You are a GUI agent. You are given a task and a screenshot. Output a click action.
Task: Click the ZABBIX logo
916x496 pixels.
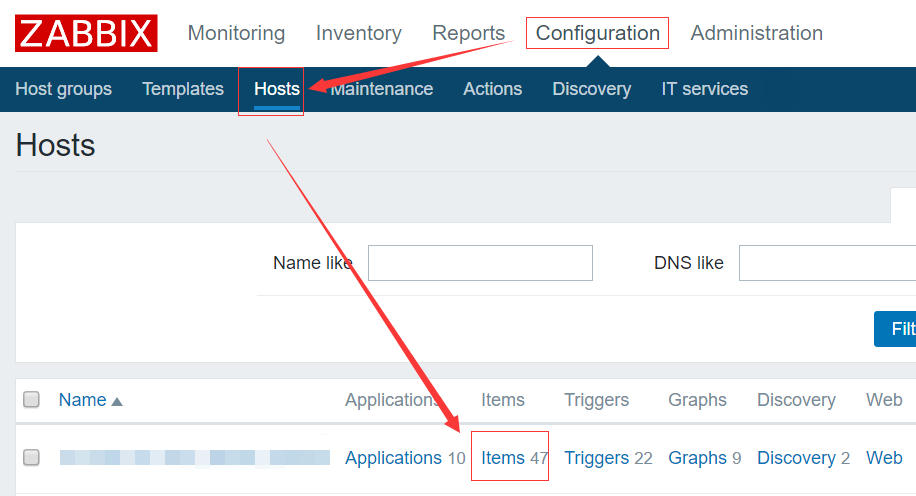click(86, 33)
